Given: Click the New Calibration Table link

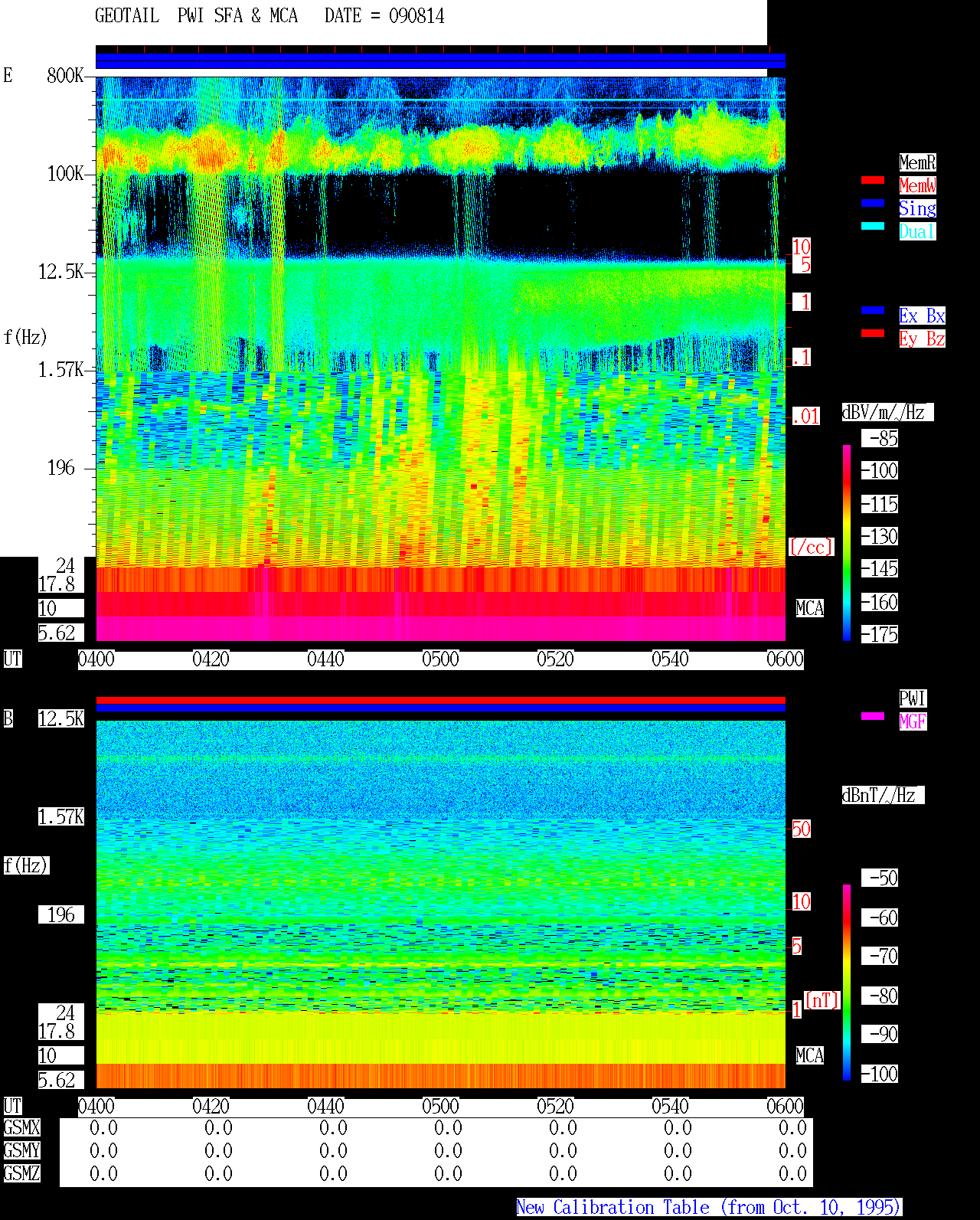Looking at the screenshot, I should tap(709, 1208).
